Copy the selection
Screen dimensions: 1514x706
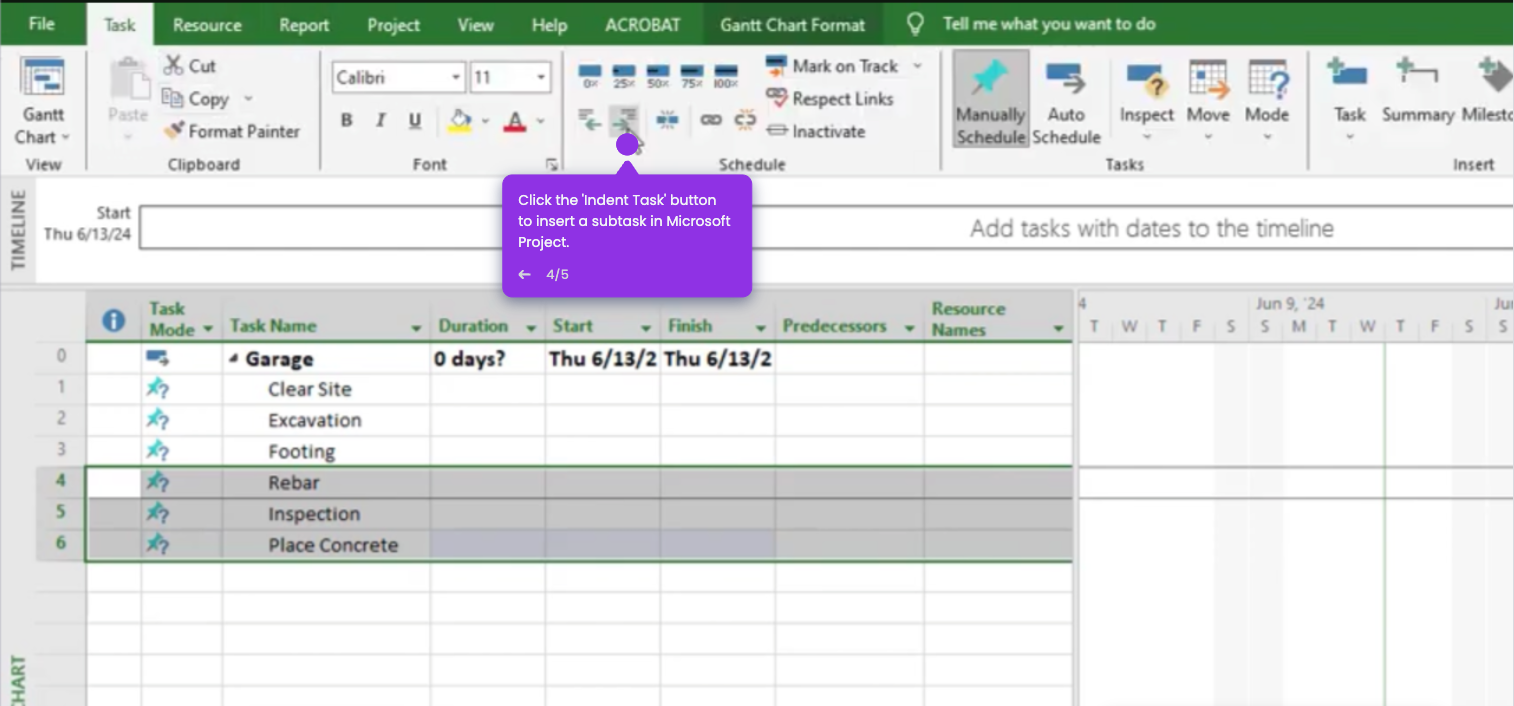[197, 98]
